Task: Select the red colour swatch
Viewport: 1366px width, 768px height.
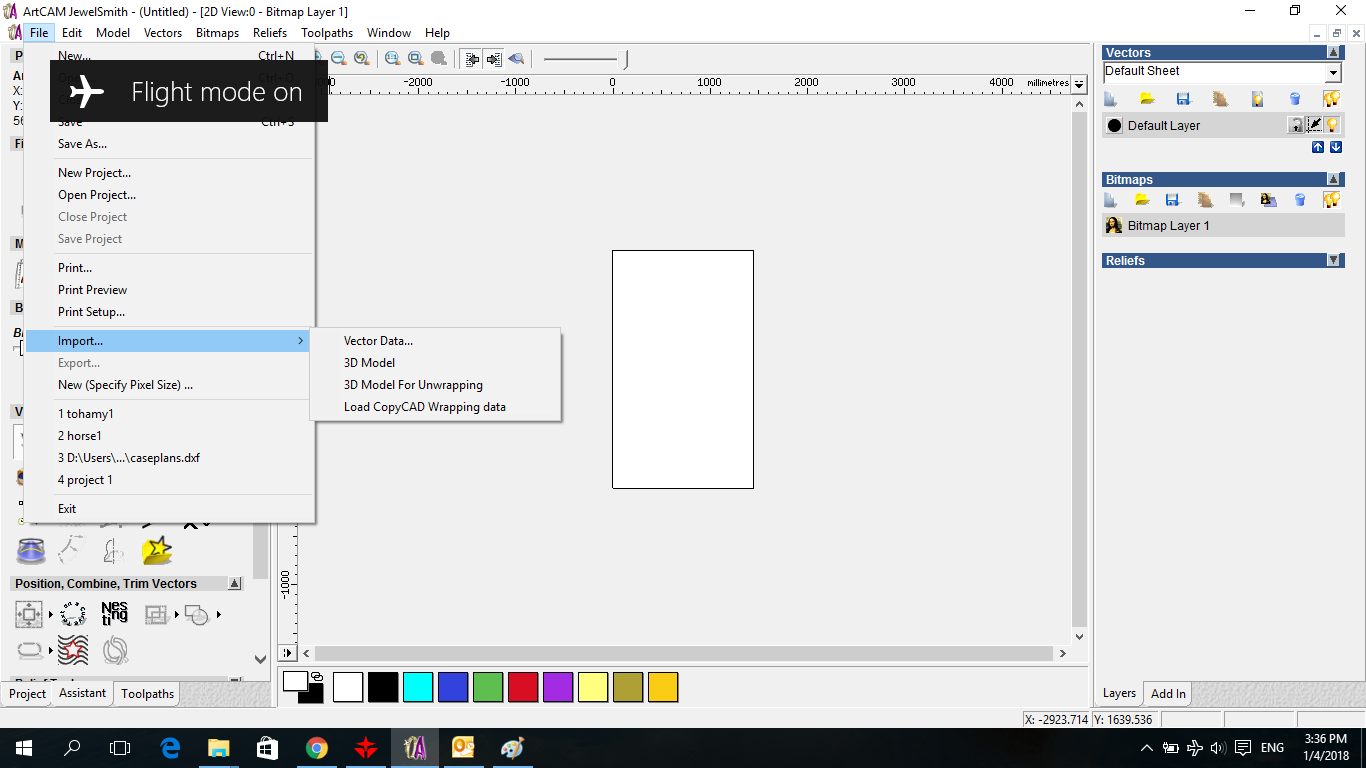Action: pos(523,687)
